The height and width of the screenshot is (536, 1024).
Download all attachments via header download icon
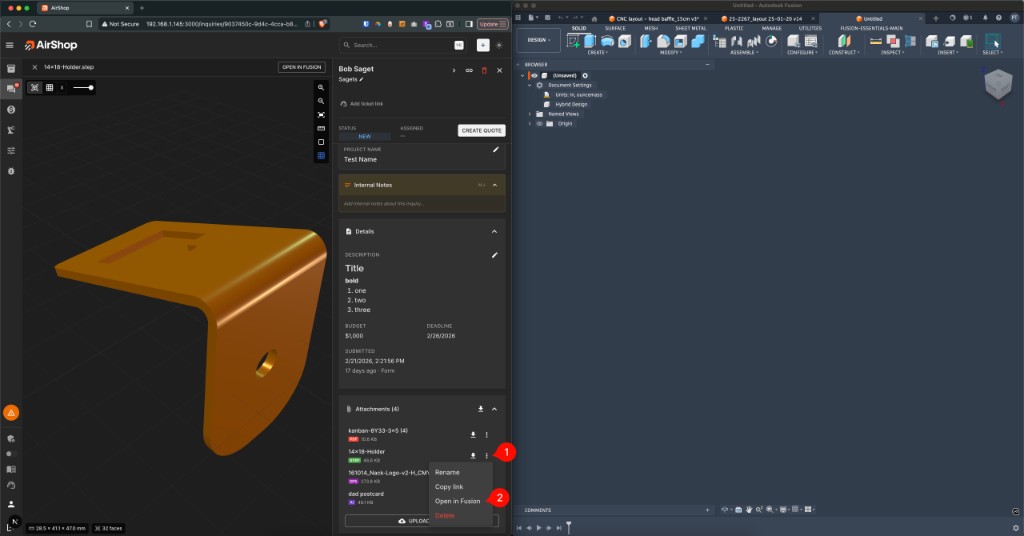pos(481,409)
